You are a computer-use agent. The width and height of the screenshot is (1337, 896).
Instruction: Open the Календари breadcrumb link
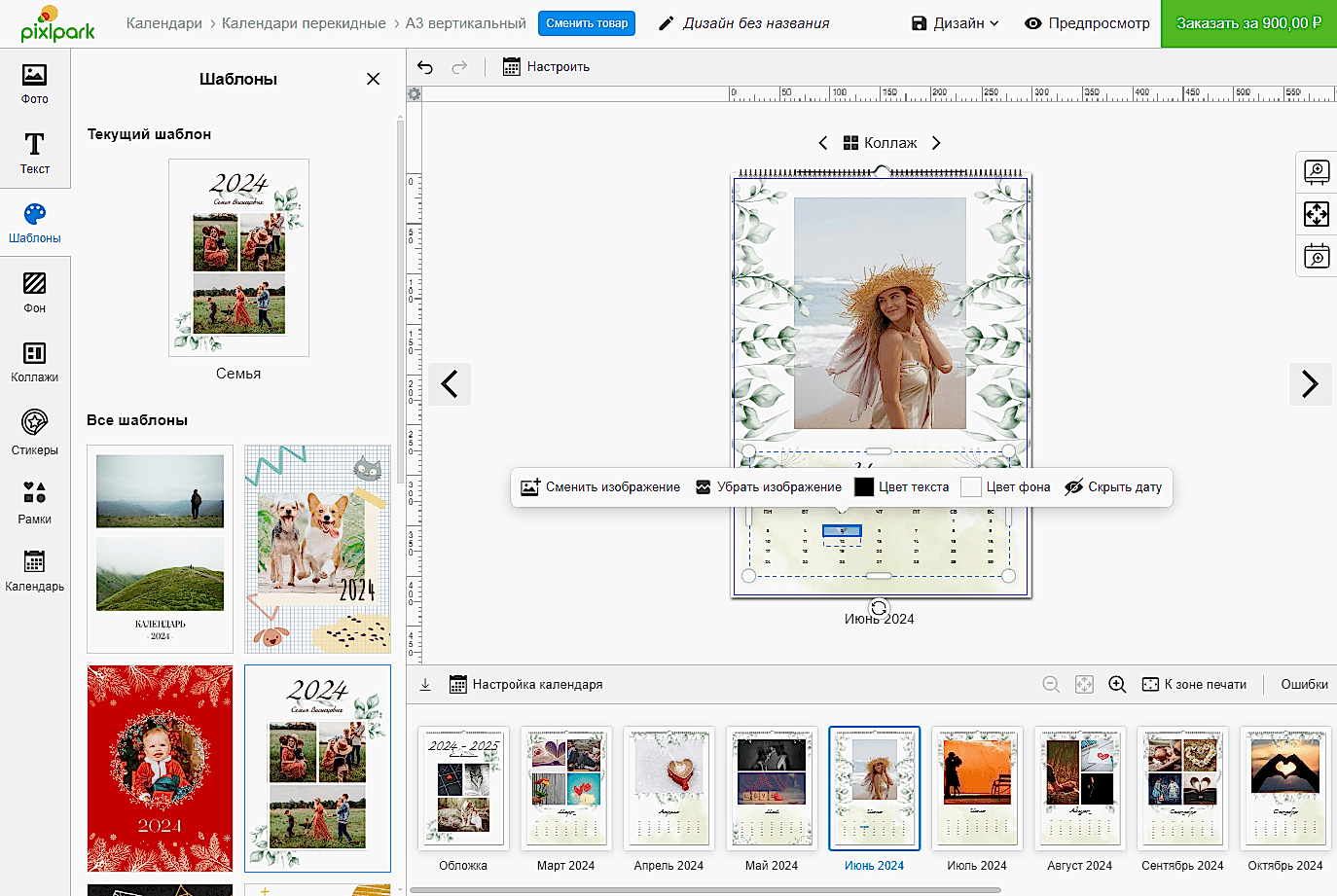click(x=163, y=23)
